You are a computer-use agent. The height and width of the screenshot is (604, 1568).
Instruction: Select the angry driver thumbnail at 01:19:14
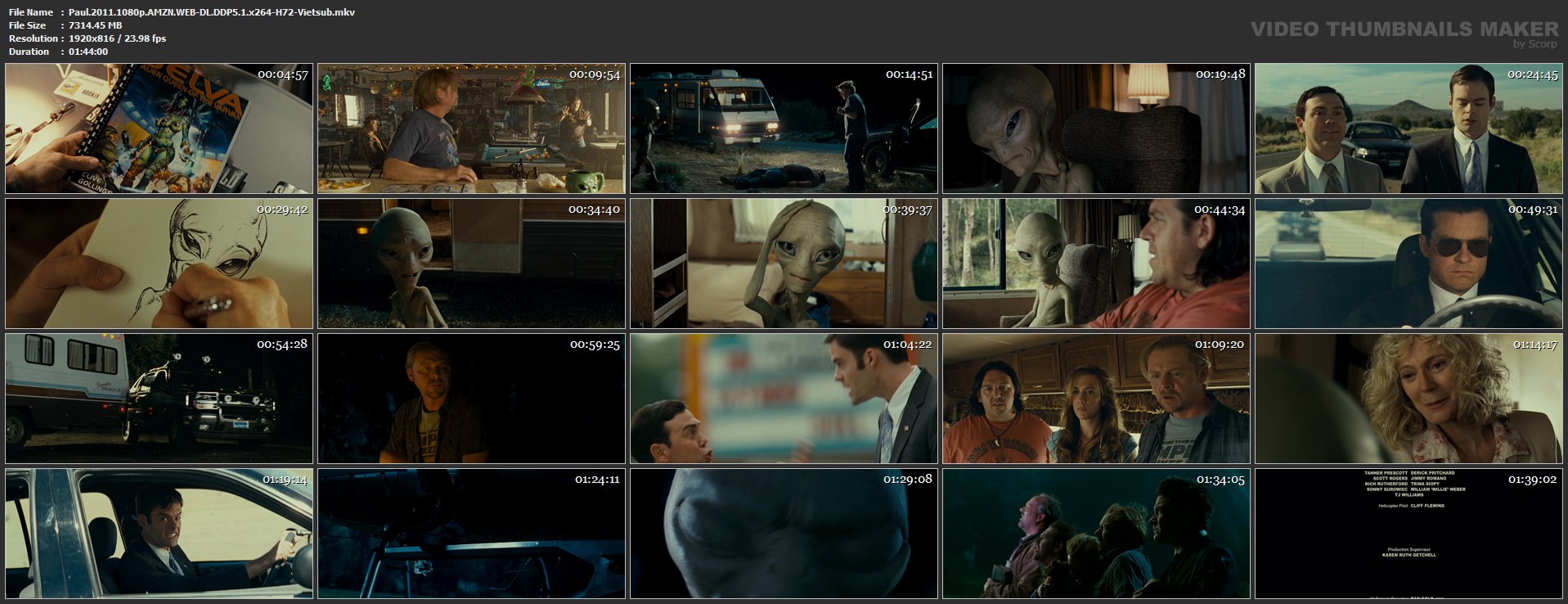(159, 534)
